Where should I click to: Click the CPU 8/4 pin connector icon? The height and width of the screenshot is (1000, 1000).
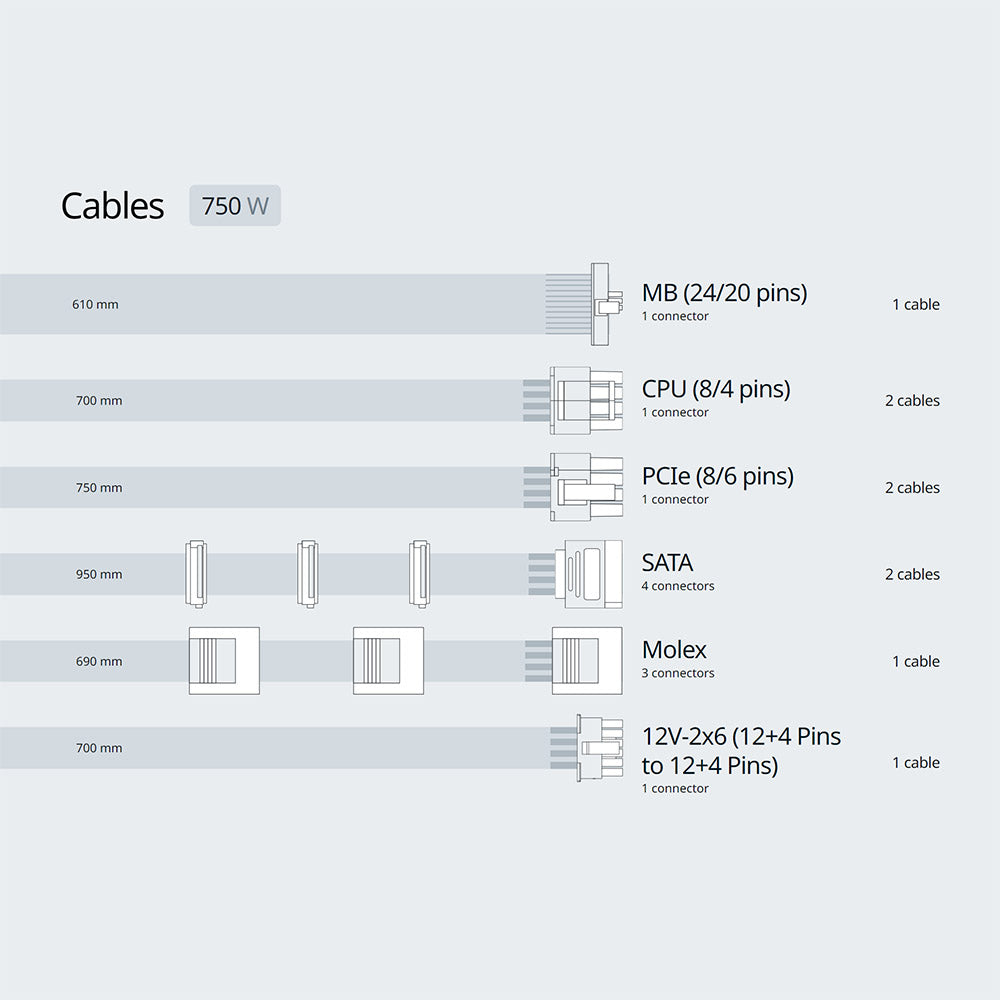pos(586,401)
